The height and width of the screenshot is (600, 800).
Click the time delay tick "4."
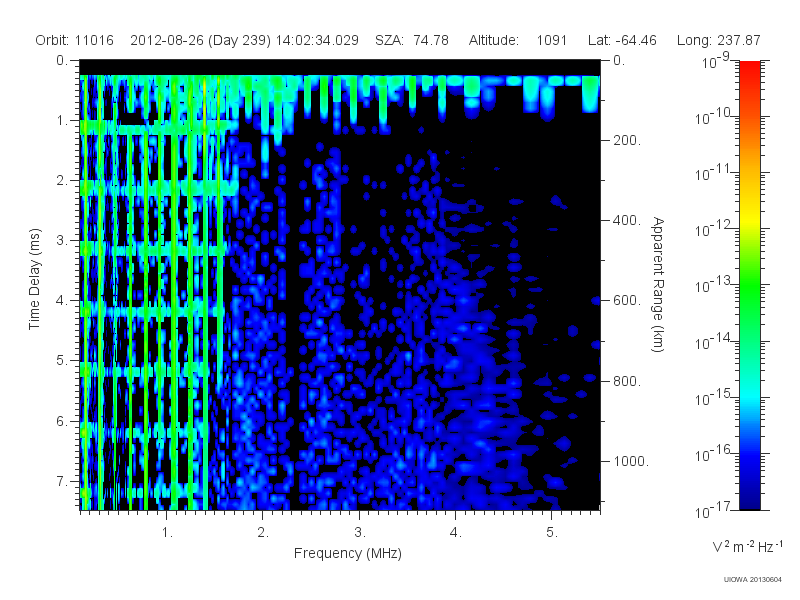pos(61,301)
